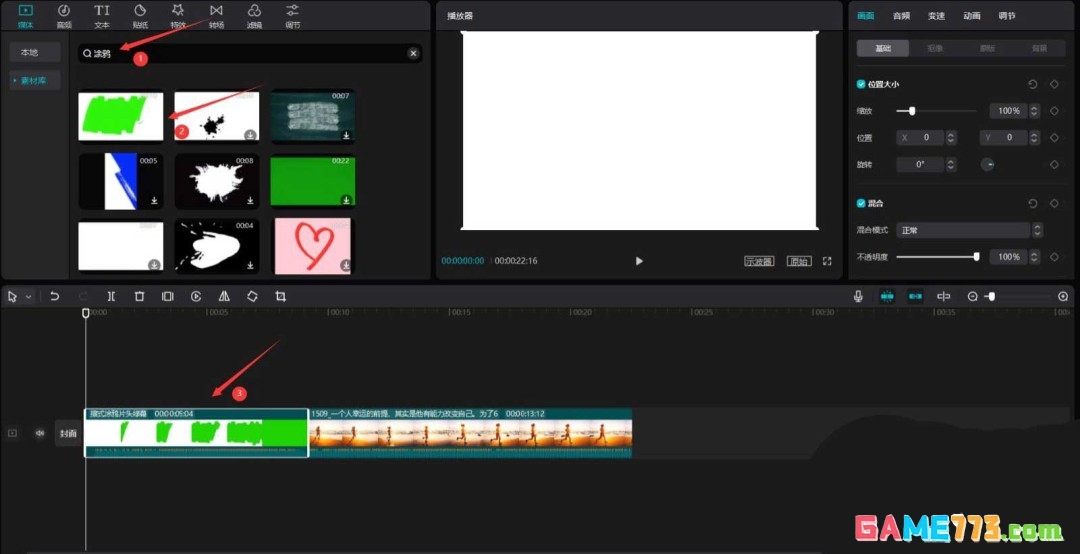Click the 封面 cover button
Viewport: 1080px width, 554px height.
click(x=68, y=433)
